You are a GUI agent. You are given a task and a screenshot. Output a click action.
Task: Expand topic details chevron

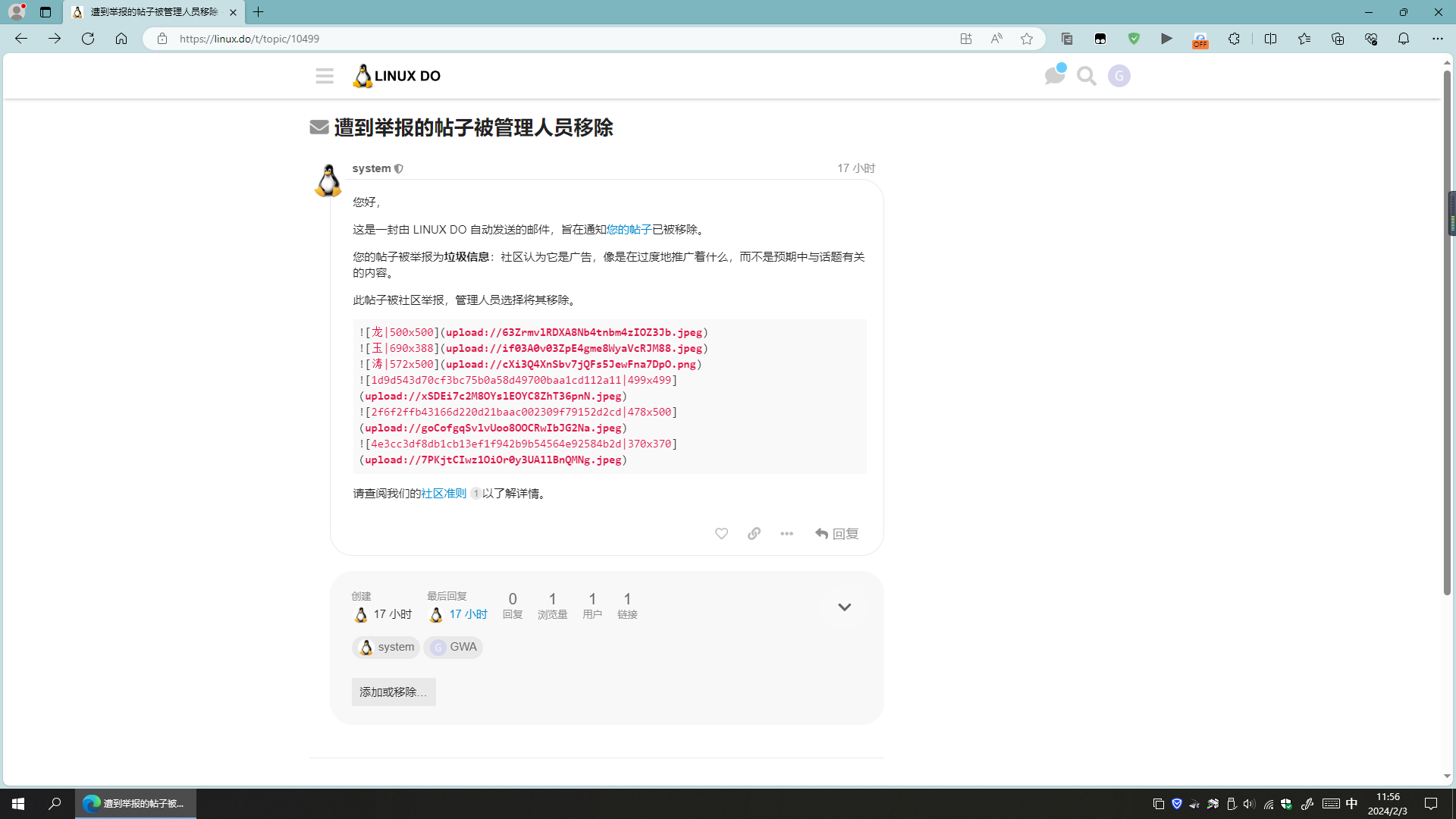[844, 607]
